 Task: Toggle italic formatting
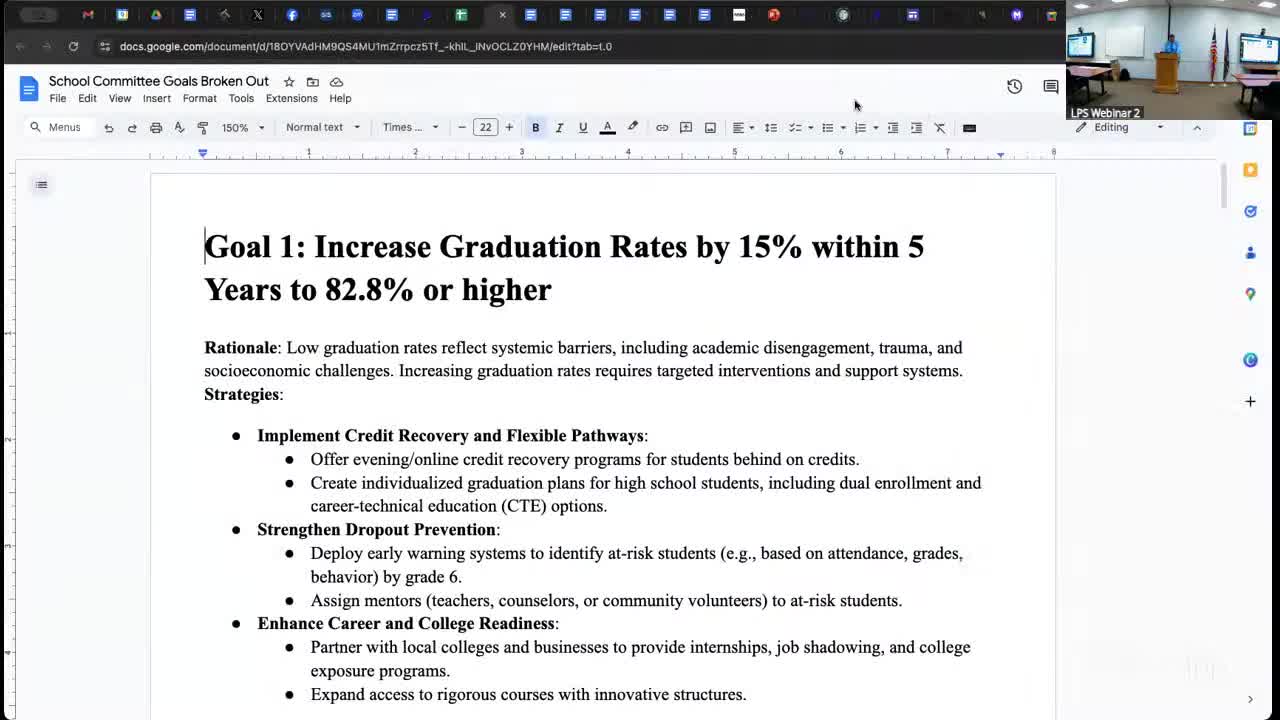point(559,128)
